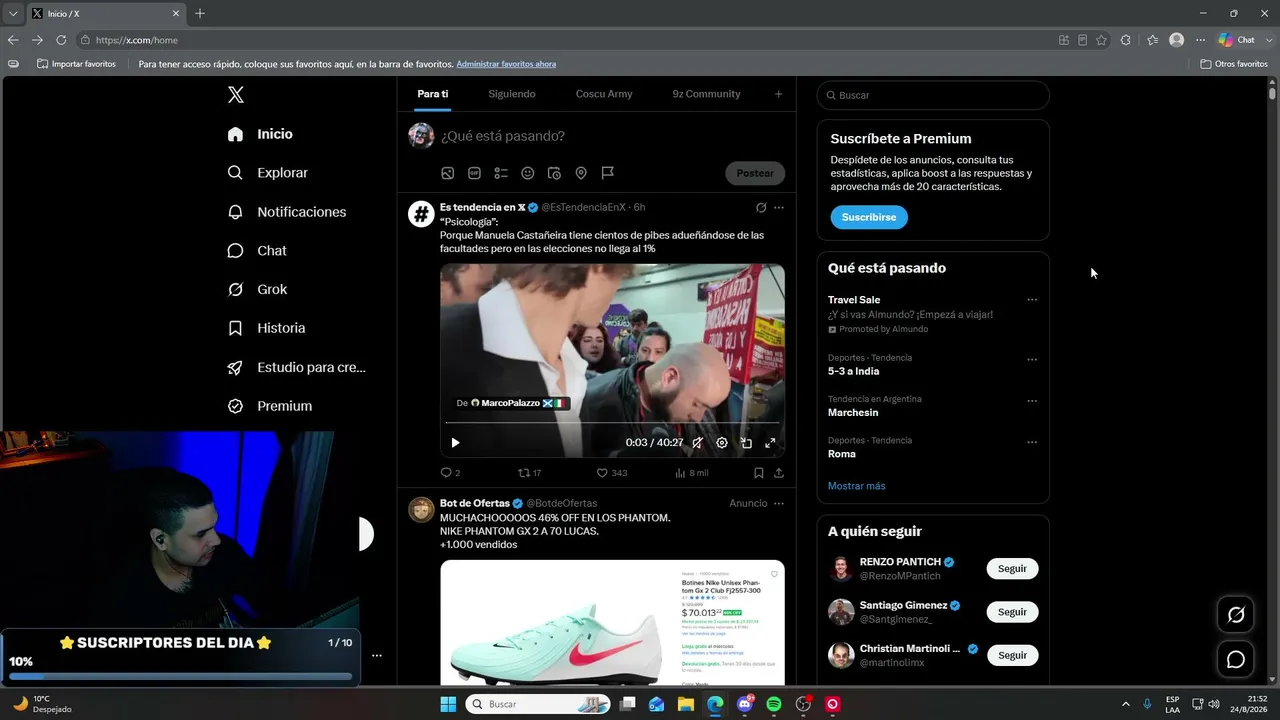The height and width of the screenshot is (720, 1280).
Task: Open Premium from the sidebar menu
Action: click(270, 406)
